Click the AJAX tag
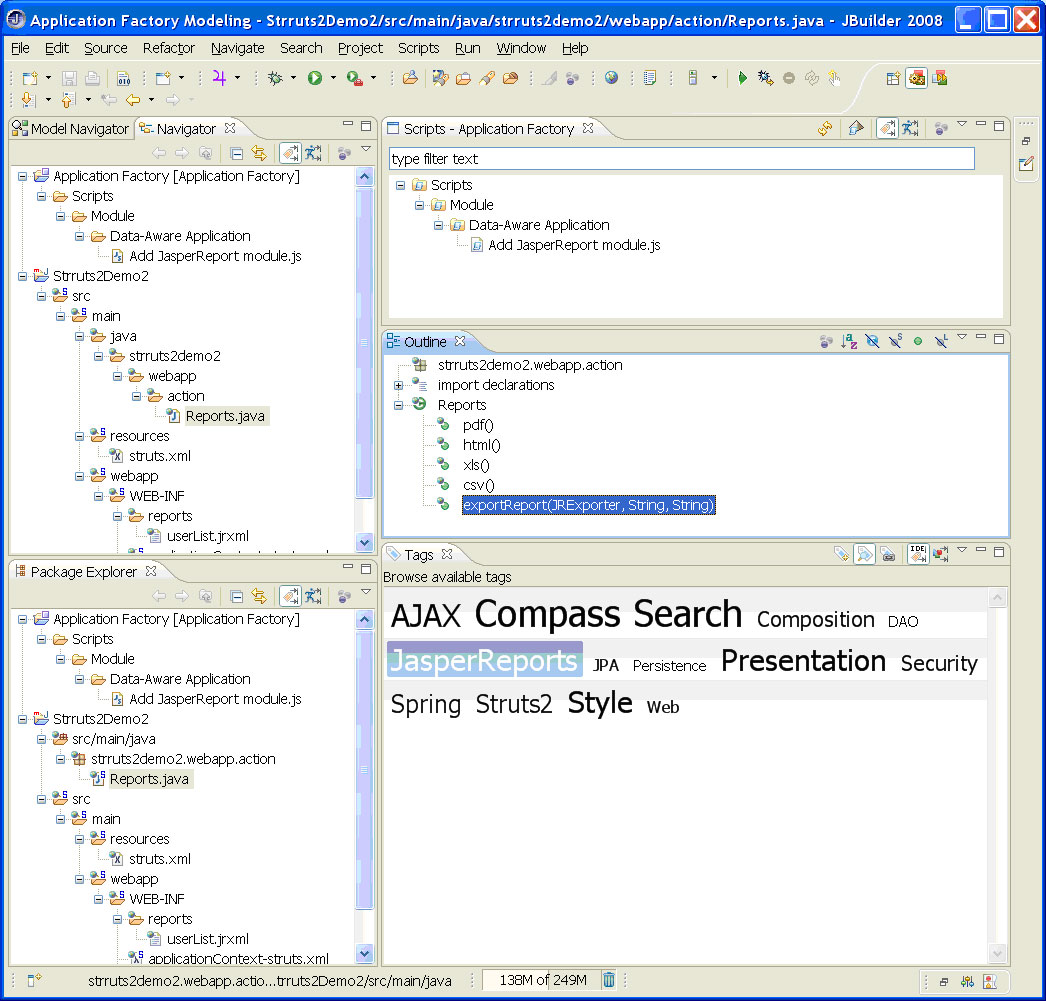The image size is (1046, 1001). pos(426,616)
